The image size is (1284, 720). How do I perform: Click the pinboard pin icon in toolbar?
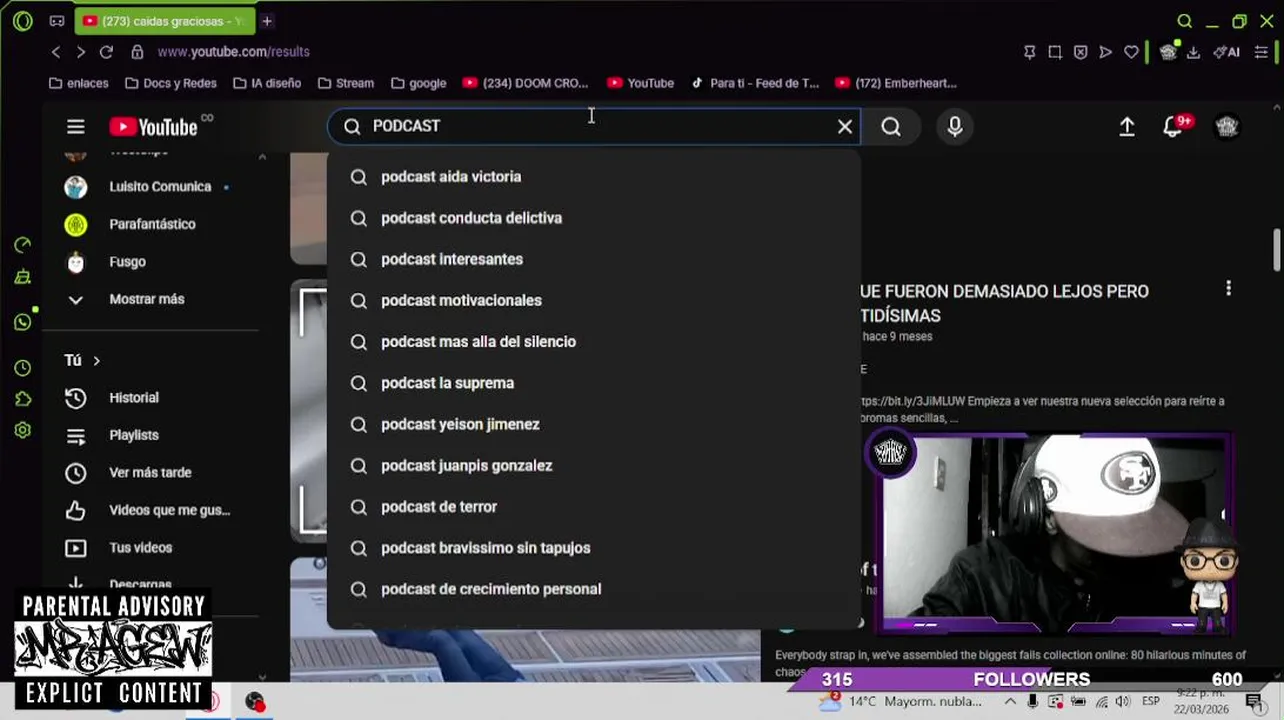(x=1029, y=52)
